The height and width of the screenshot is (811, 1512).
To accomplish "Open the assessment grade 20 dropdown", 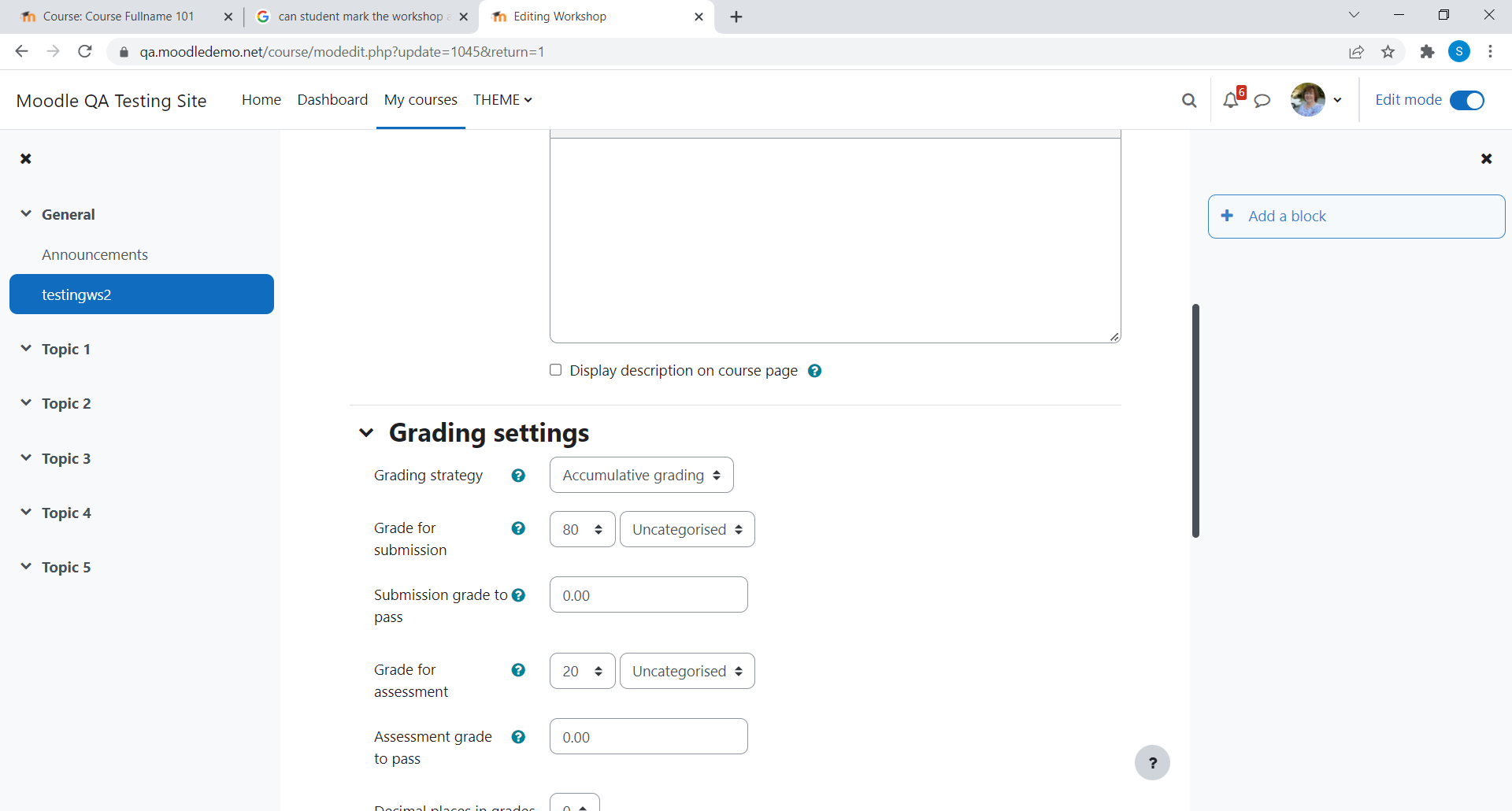I will click(582, 671).
